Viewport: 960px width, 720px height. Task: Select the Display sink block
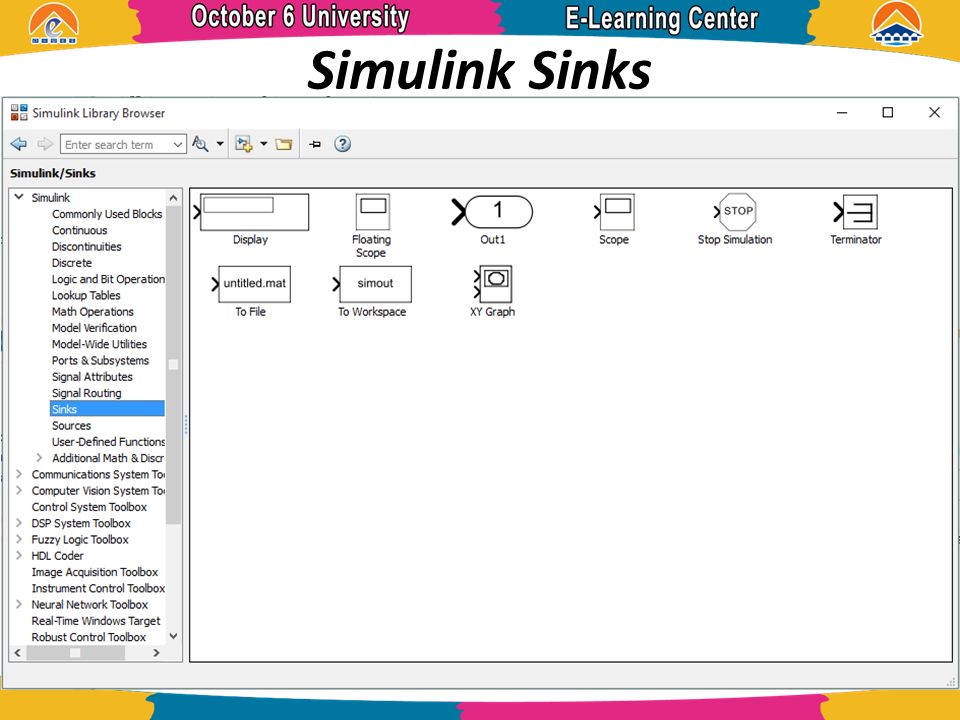click(254, 212)
